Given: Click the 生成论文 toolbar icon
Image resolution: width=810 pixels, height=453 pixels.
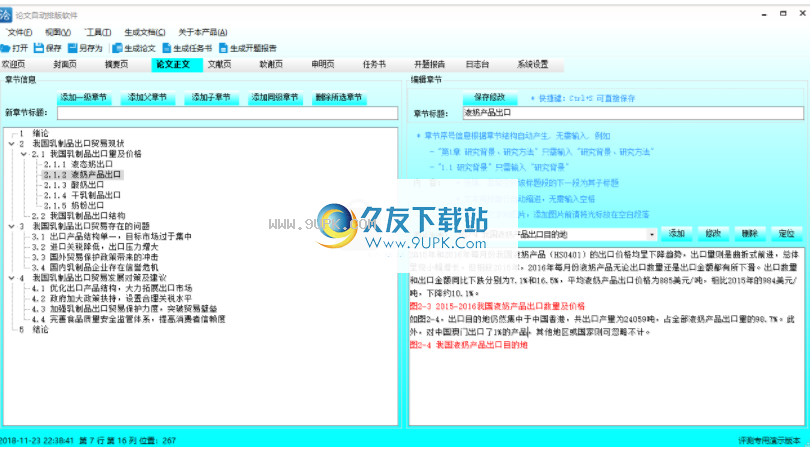Looking at the screenshot, I should [x=117, y=48].
